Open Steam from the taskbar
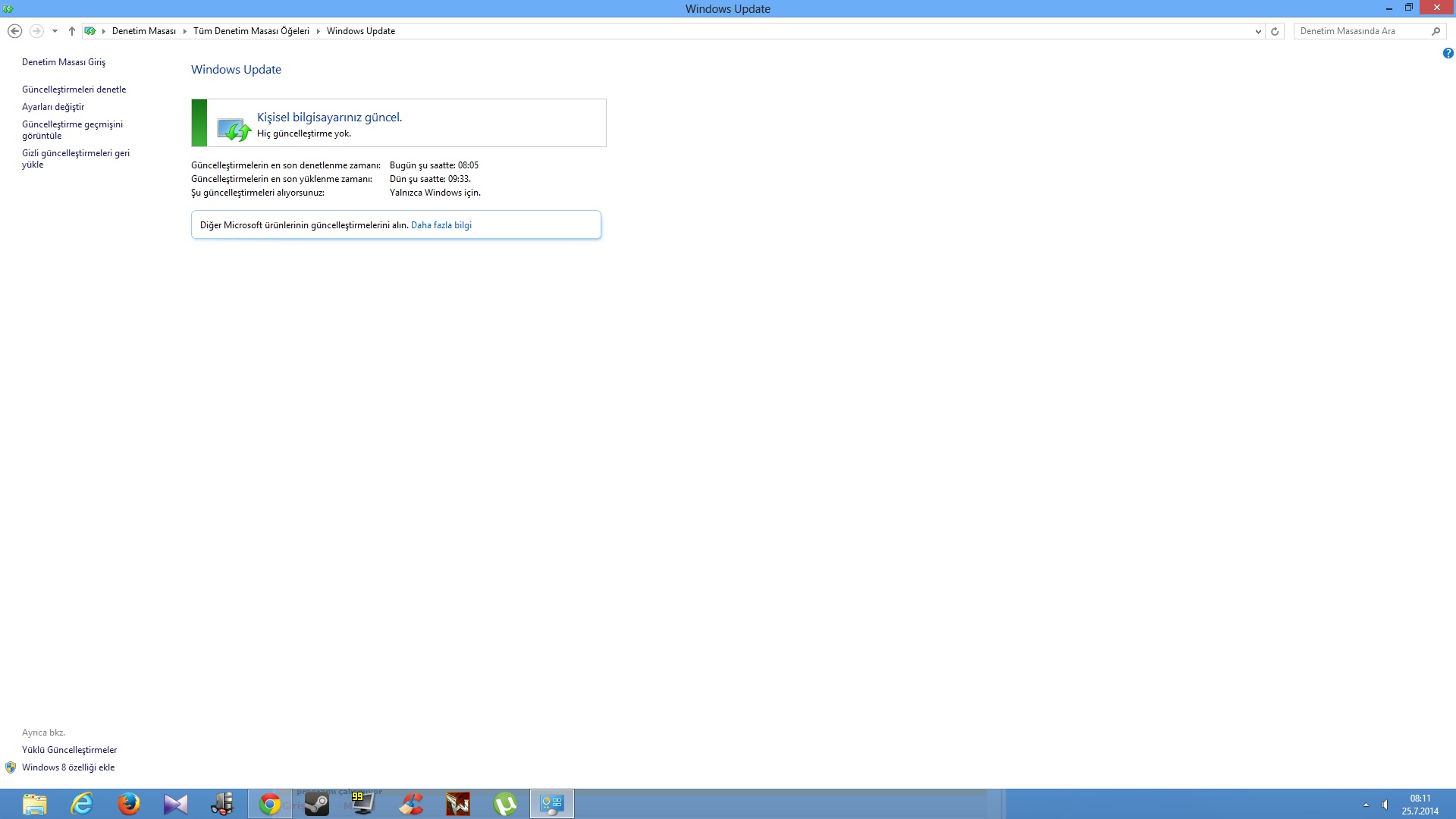Viewport: 1456px width, 819px height. point(316,804)
